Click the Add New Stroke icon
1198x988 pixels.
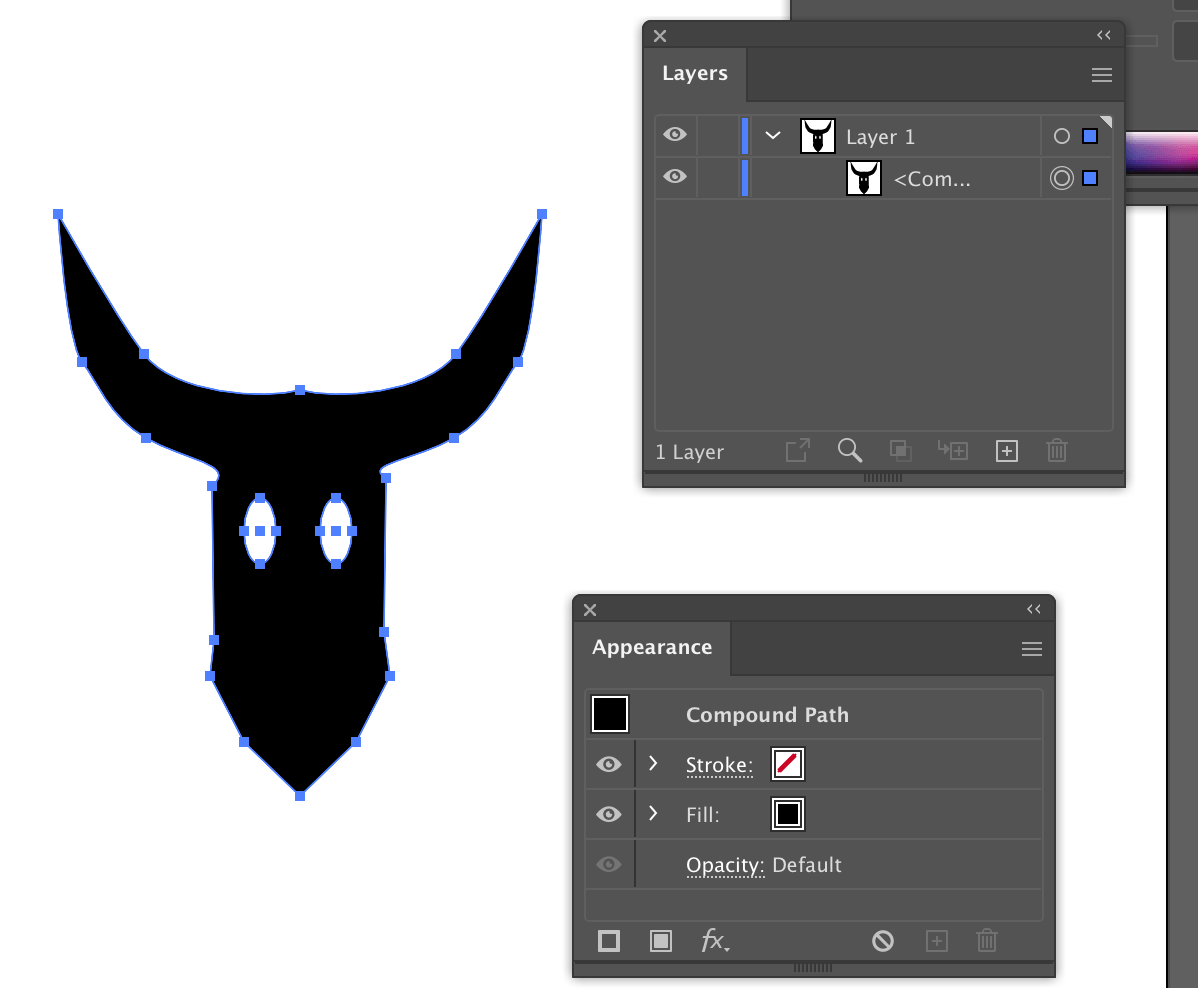[x=608, y=941]
